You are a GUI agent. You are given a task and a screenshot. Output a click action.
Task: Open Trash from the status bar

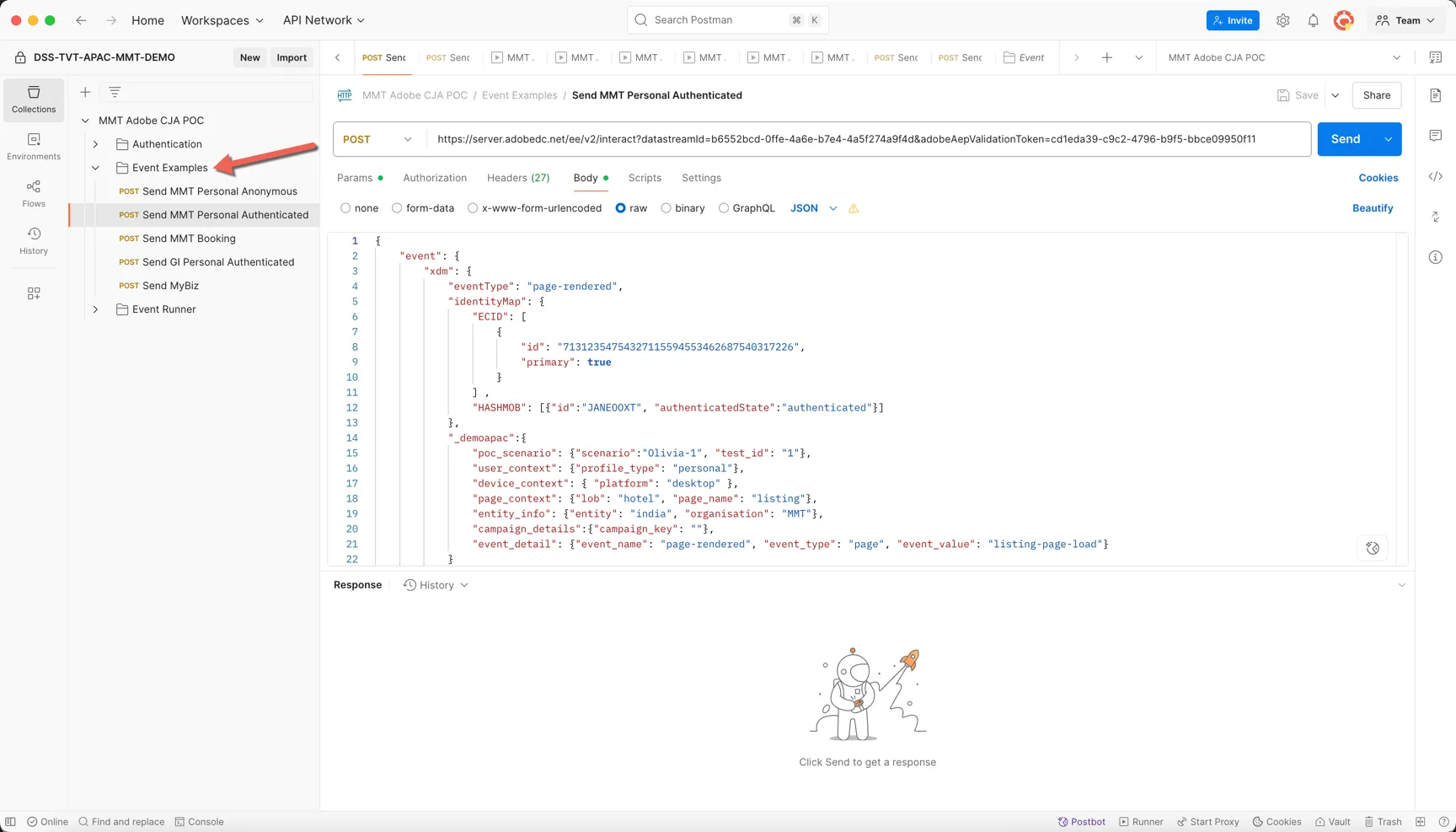(1383, 822)
